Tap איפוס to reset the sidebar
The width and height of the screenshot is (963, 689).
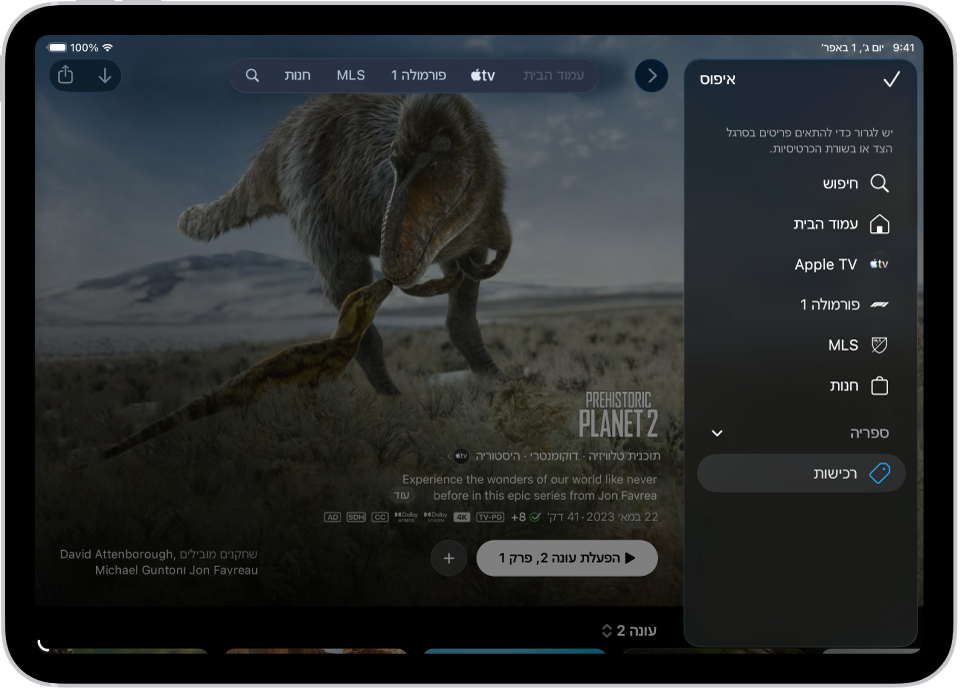coord(717,79)
